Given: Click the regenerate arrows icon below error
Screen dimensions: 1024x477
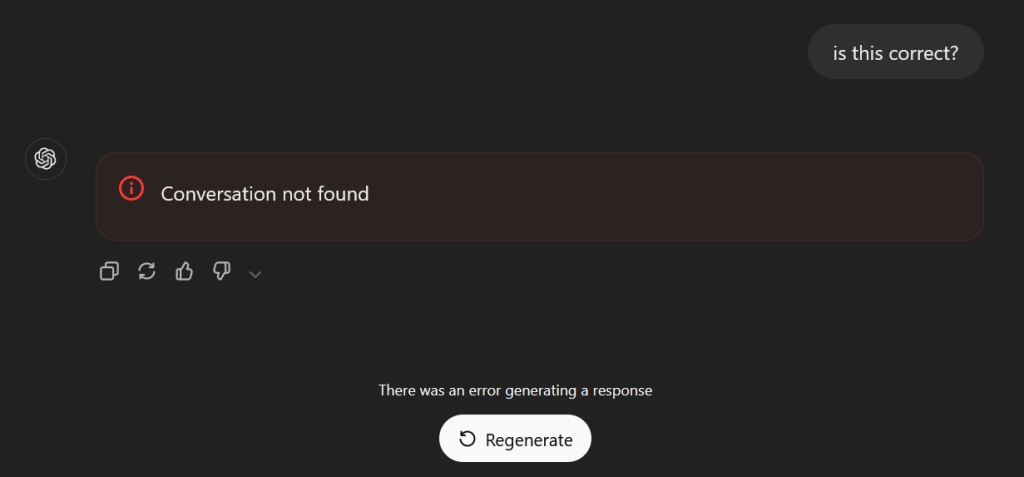Looking at the screenshot, I should pos(147,271).
